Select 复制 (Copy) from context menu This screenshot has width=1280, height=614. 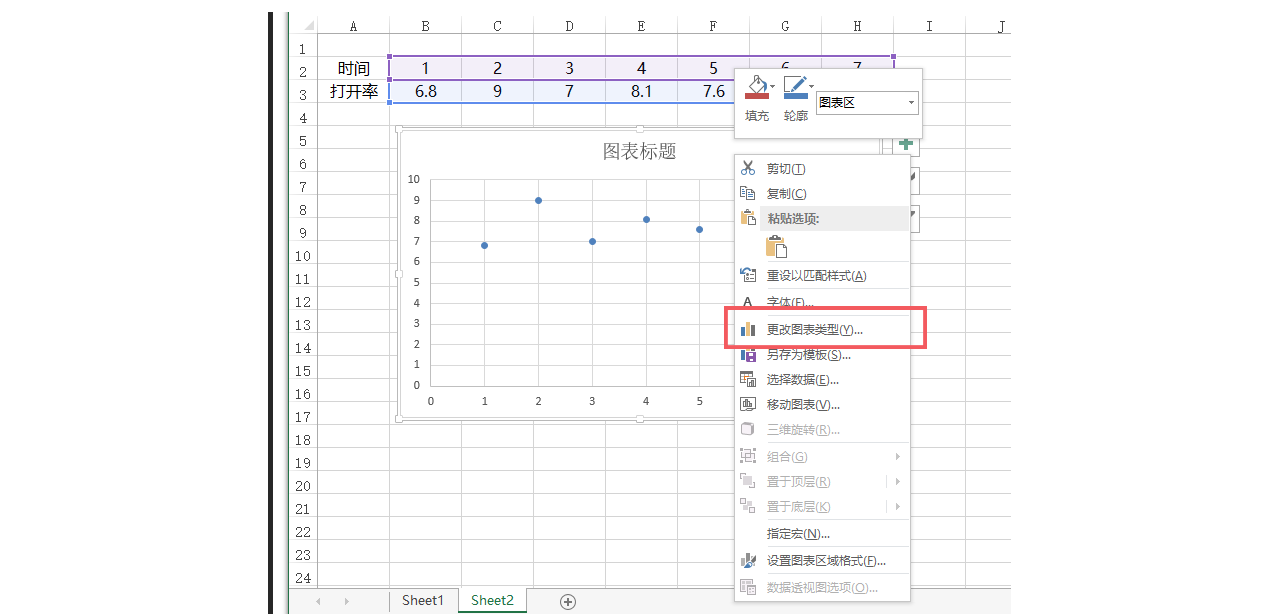point(785,194)
